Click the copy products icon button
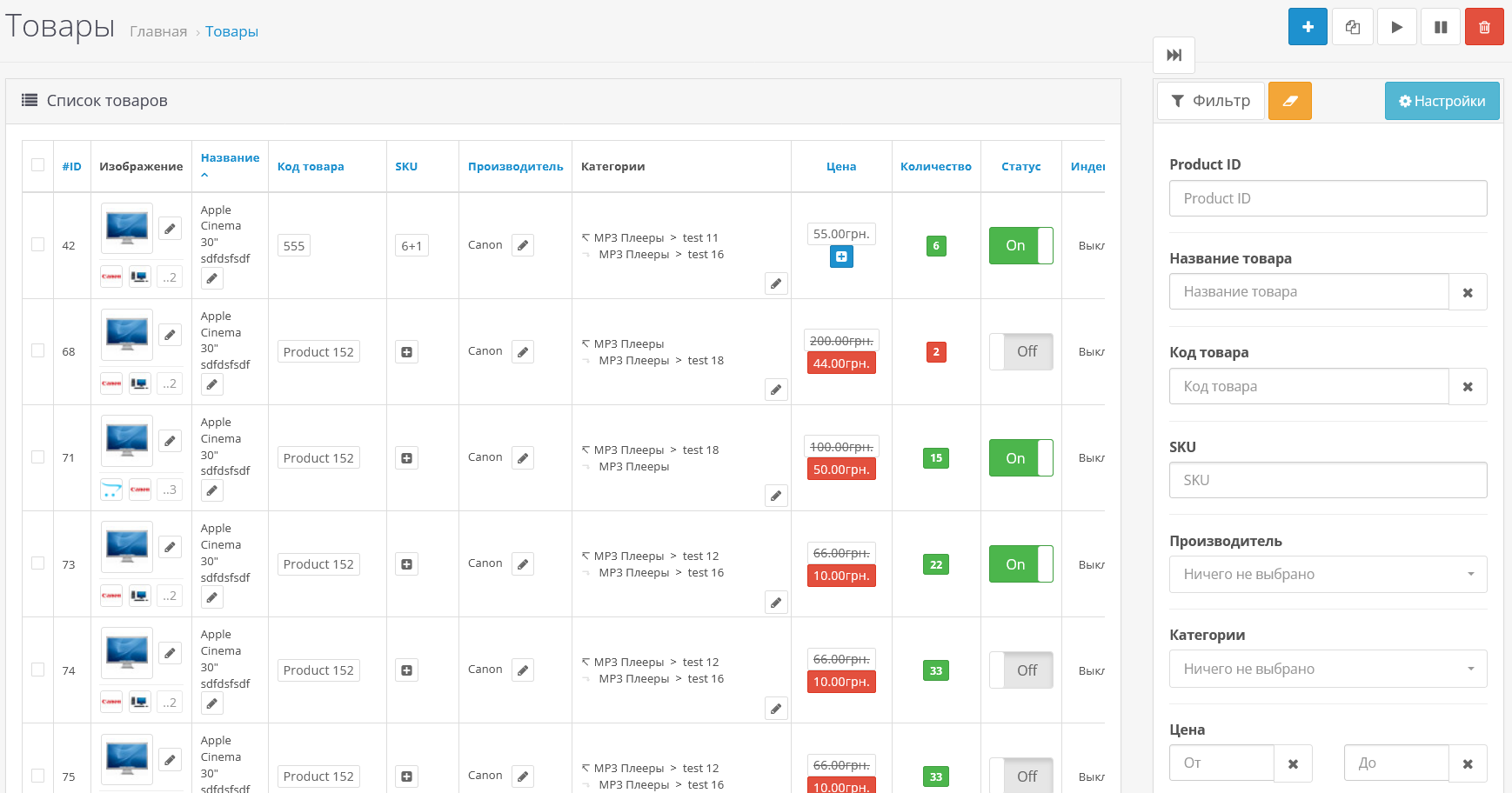1512x793 pixels. click(1352, 27)
